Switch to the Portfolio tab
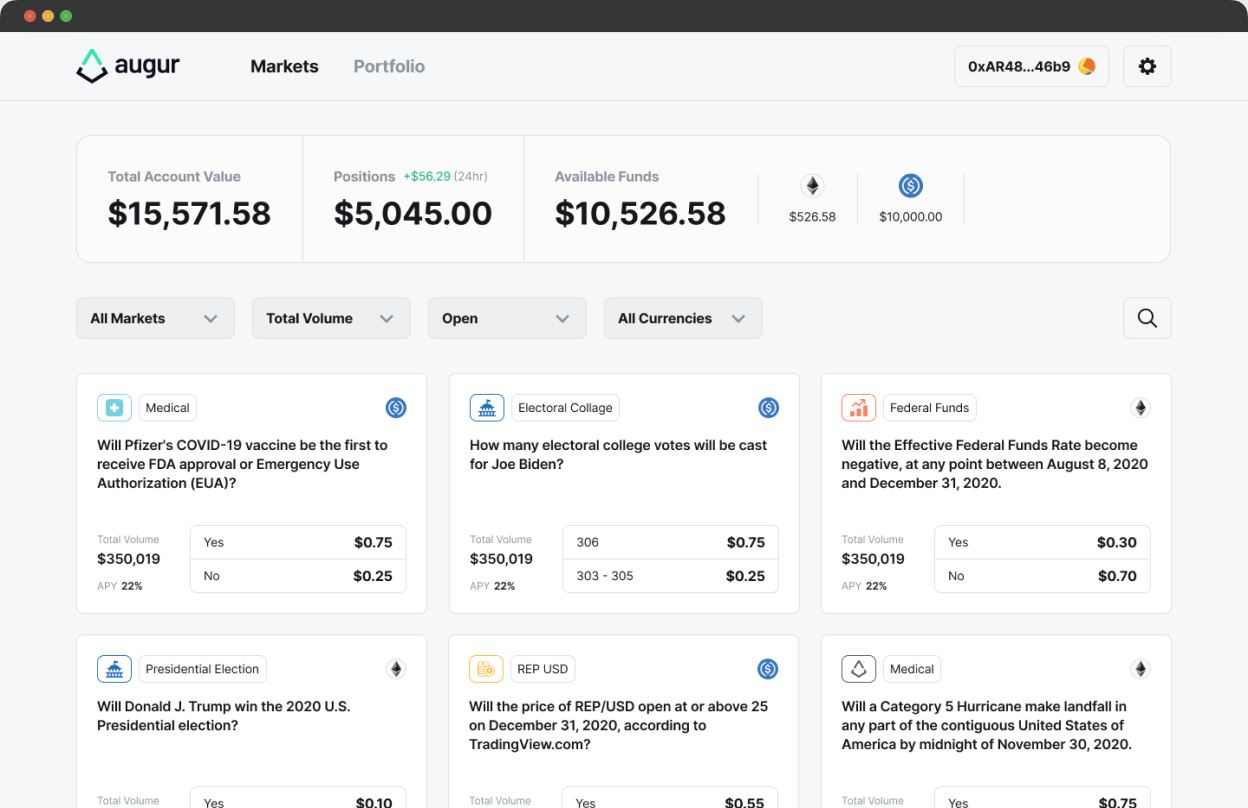The image size is (1248, 808). point(389,66)
